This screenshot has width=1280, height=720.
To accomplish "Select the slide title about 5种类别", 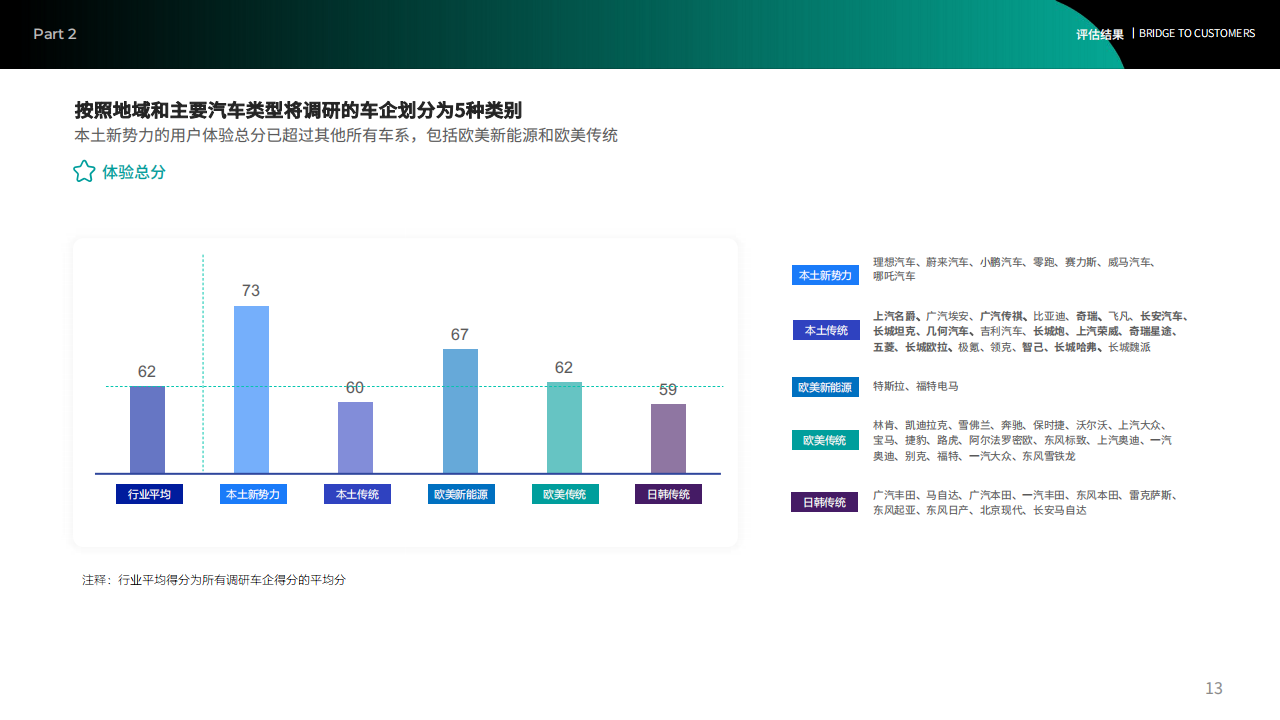I will tap(298, 110).
